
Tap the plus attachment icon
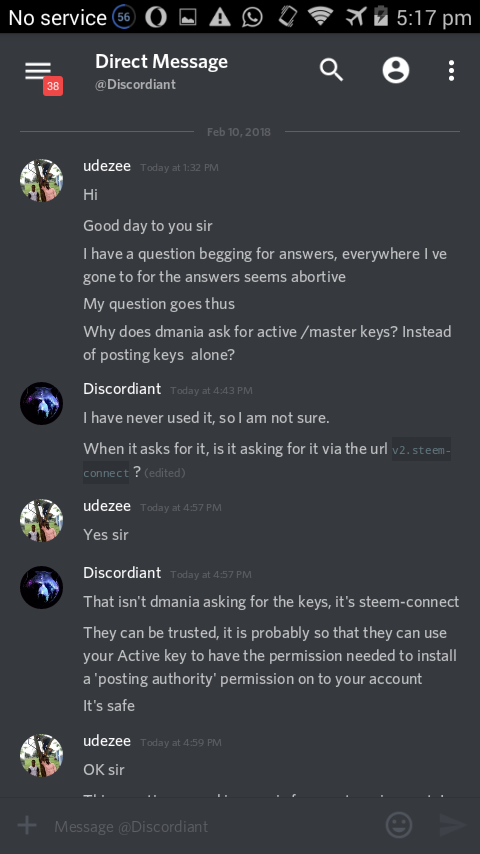[27, 825]
